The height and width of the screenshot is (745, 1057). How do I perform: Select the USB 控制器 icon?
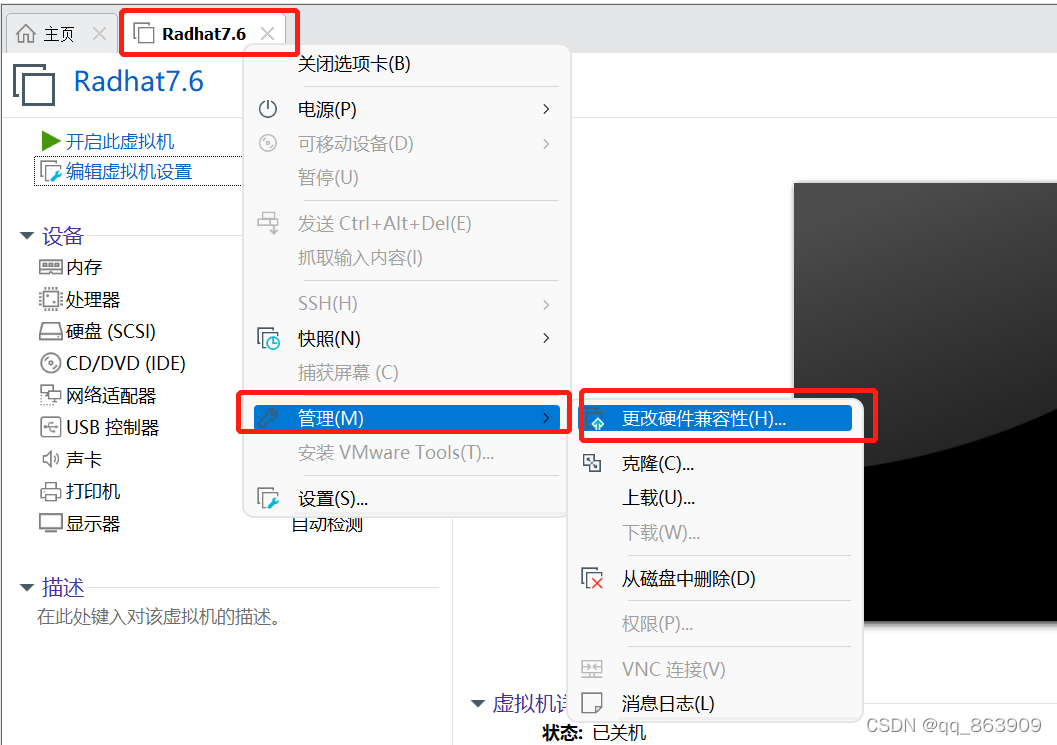(x=51, y=427)
